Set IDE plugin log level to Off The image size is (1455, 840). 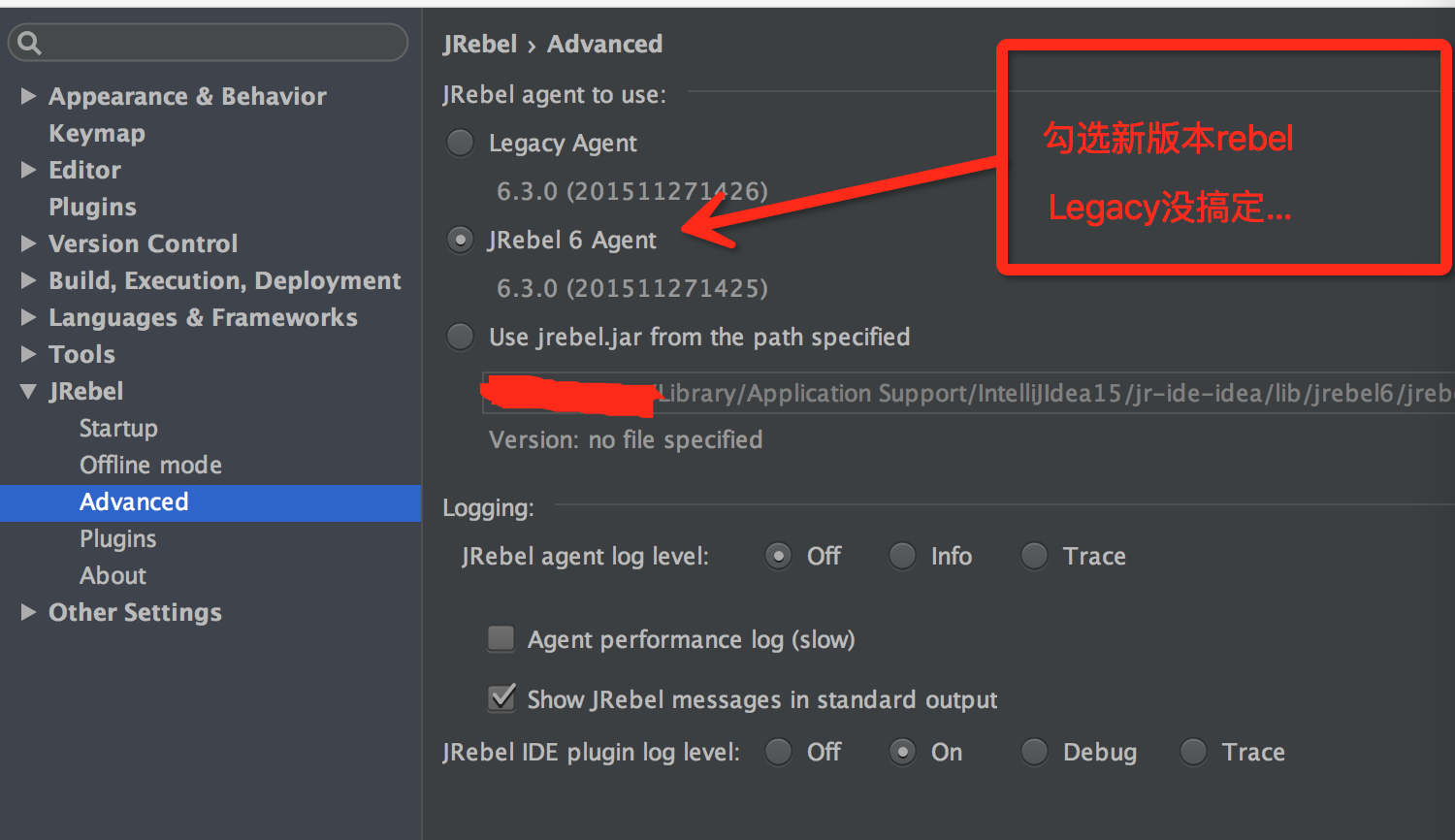point(778,752)
